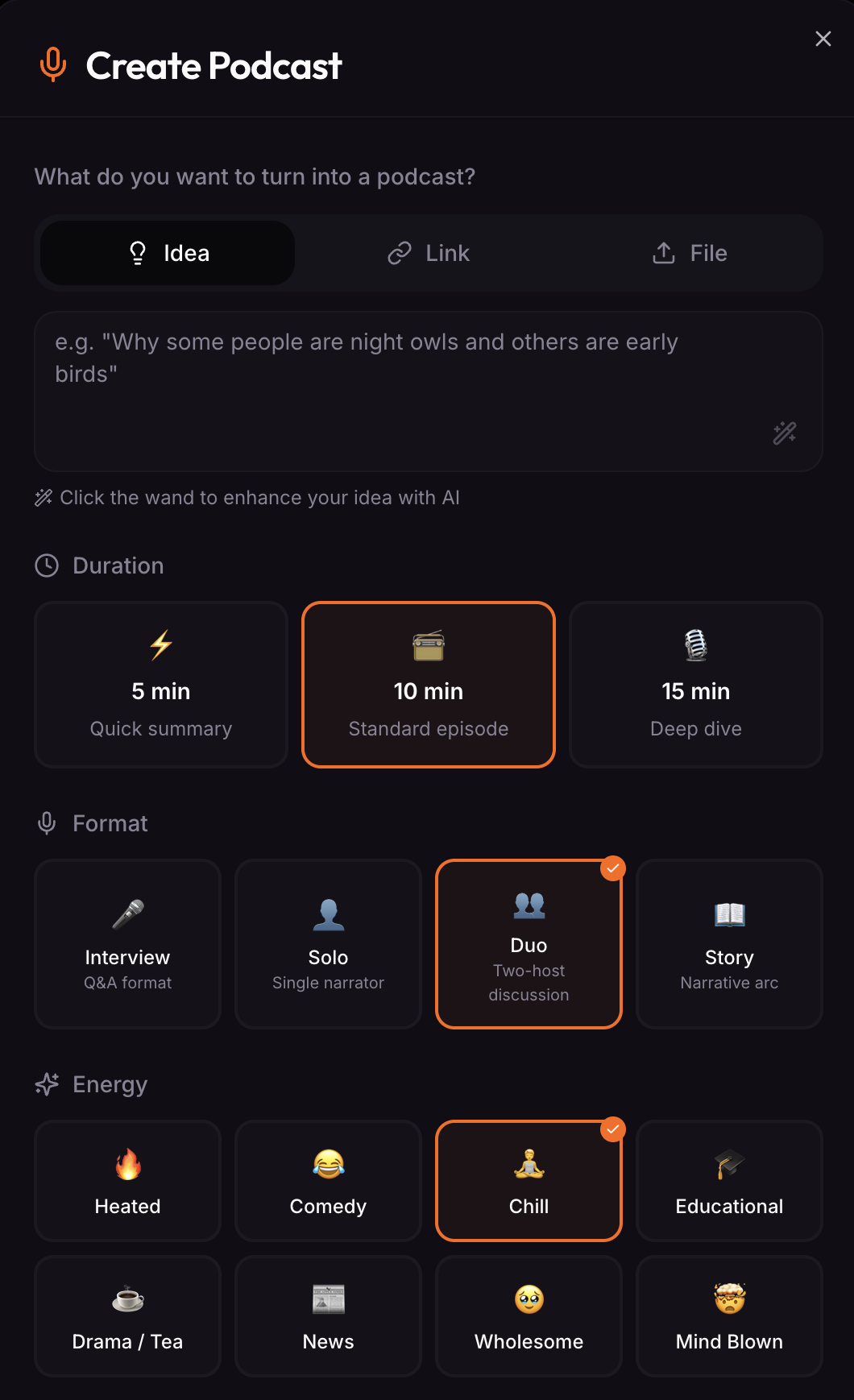Choose the Mind Blown energy option
Screen dimensions: 854x1400
tap(728, 1316)
